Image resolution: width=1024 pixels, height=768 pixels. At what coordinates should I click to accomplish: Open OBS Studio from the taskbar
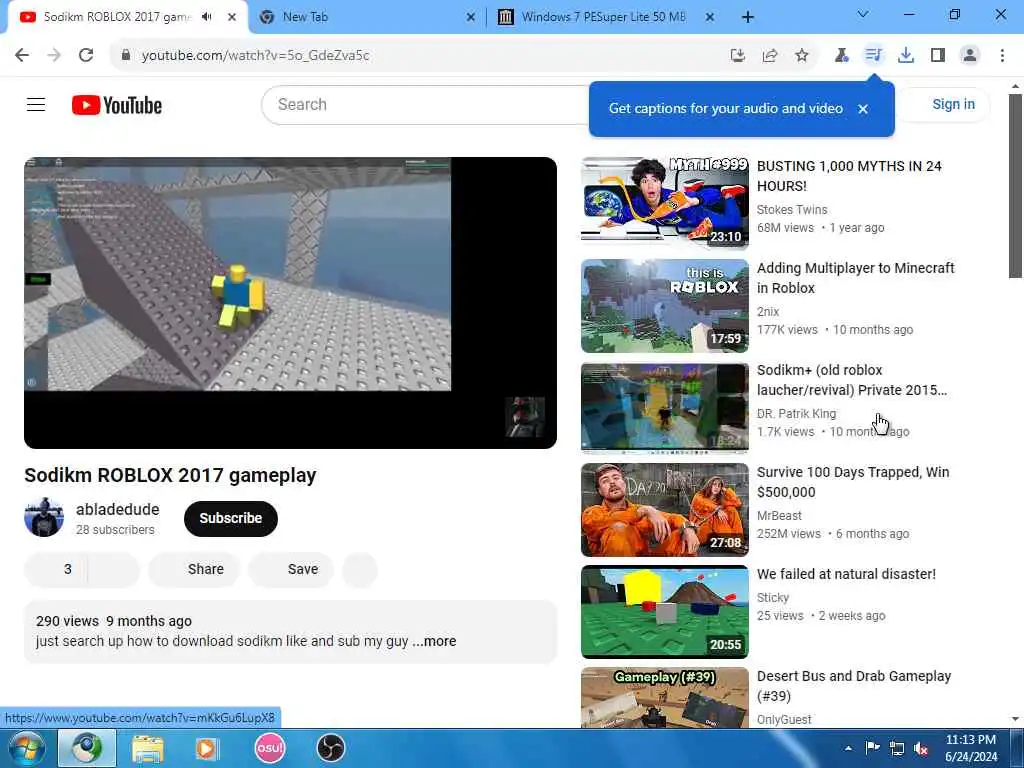click(330, 748)
